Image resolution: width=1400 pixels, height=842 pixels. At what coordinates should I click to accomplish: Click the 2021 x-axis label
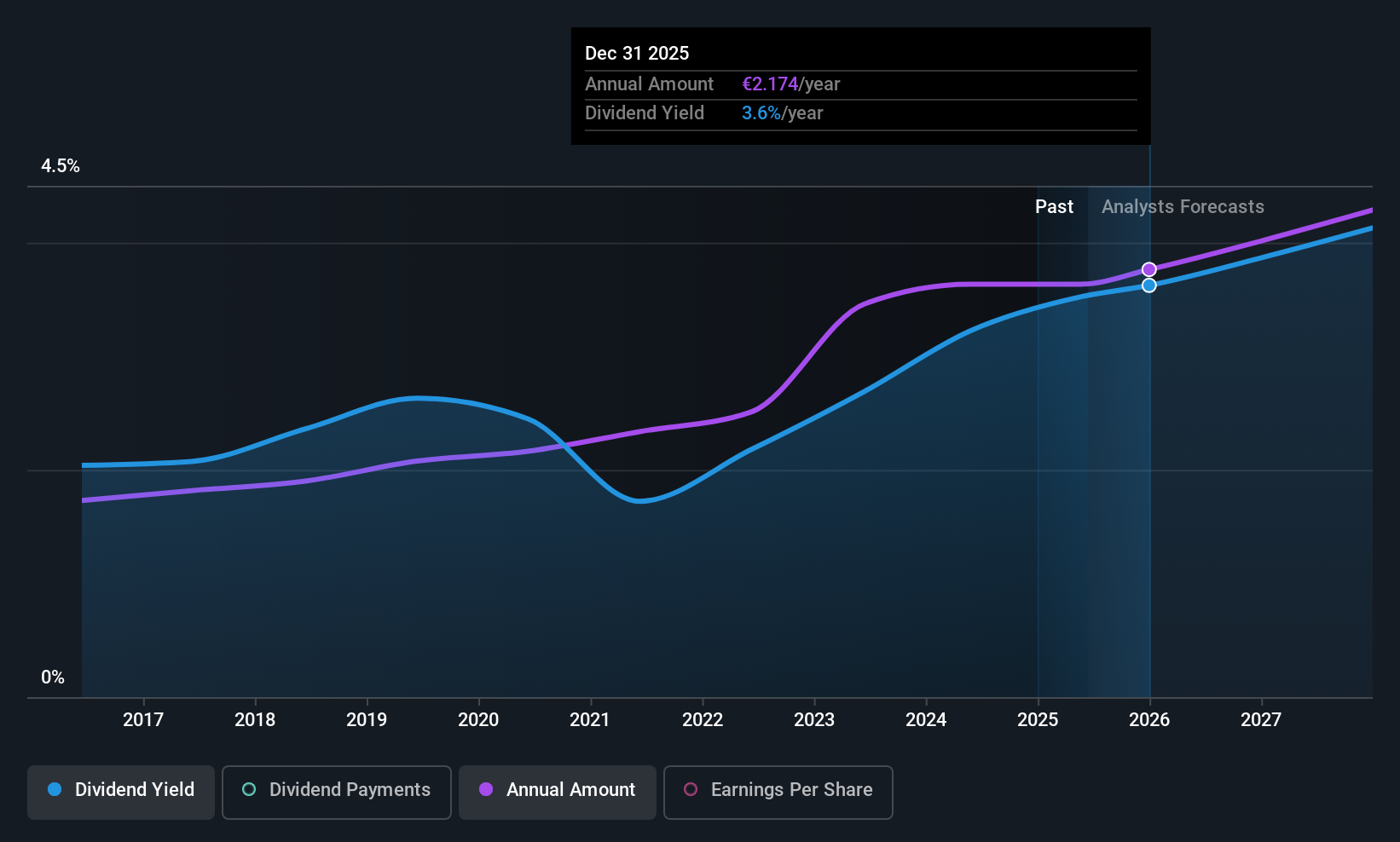590,720
